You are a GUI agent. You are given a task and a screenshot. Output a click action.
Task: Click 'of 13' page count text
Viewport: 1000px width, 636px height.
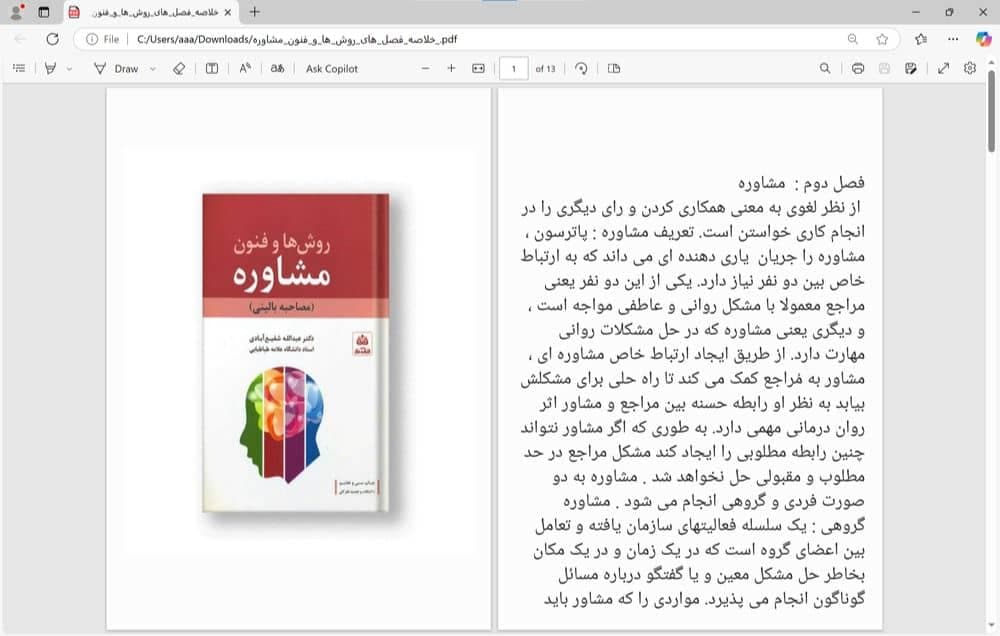[x=545, y=69]
